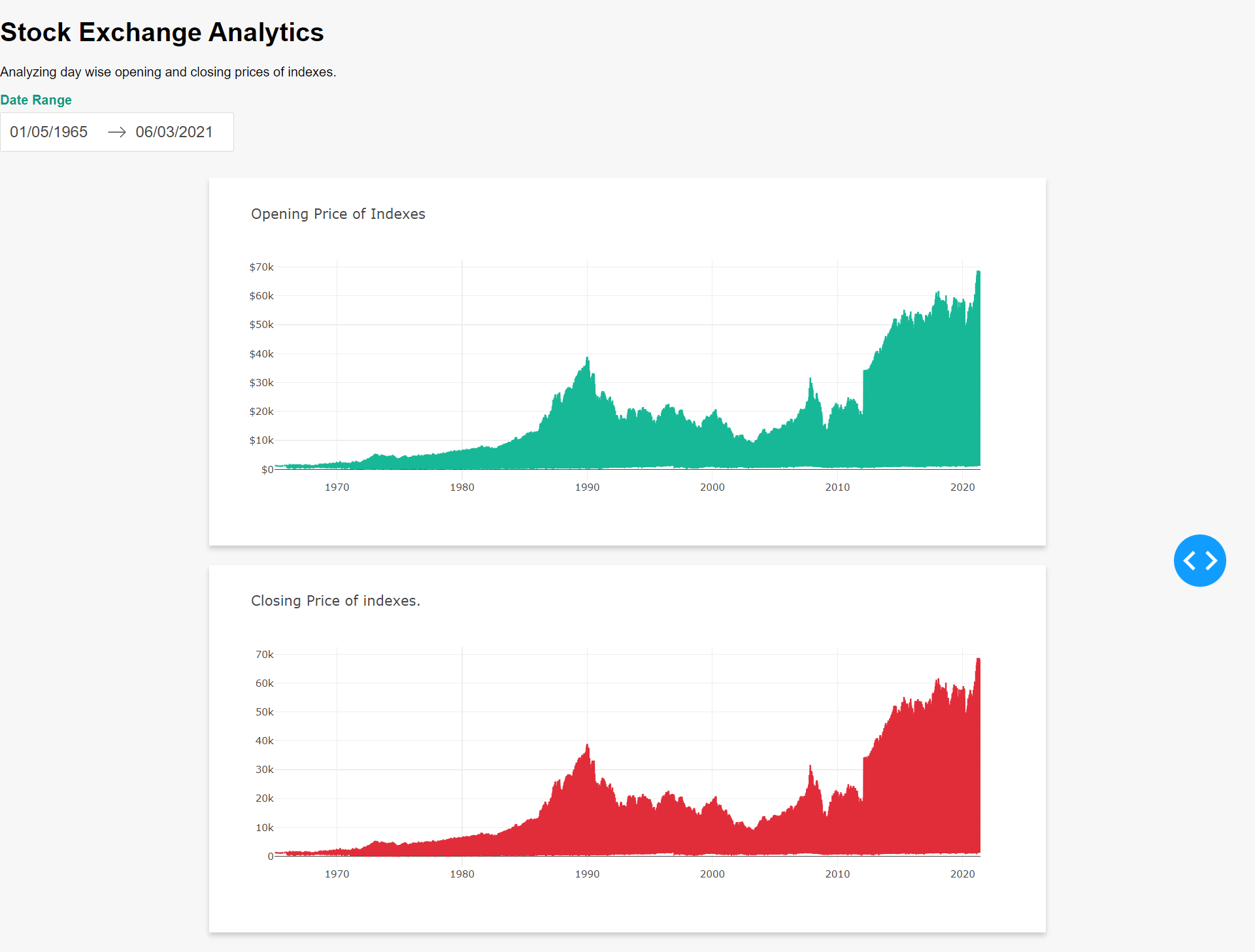Viewport: 1255px width, 952px height.
Task: Click the right chevron in blue circle button
Action: [1210, 560]
